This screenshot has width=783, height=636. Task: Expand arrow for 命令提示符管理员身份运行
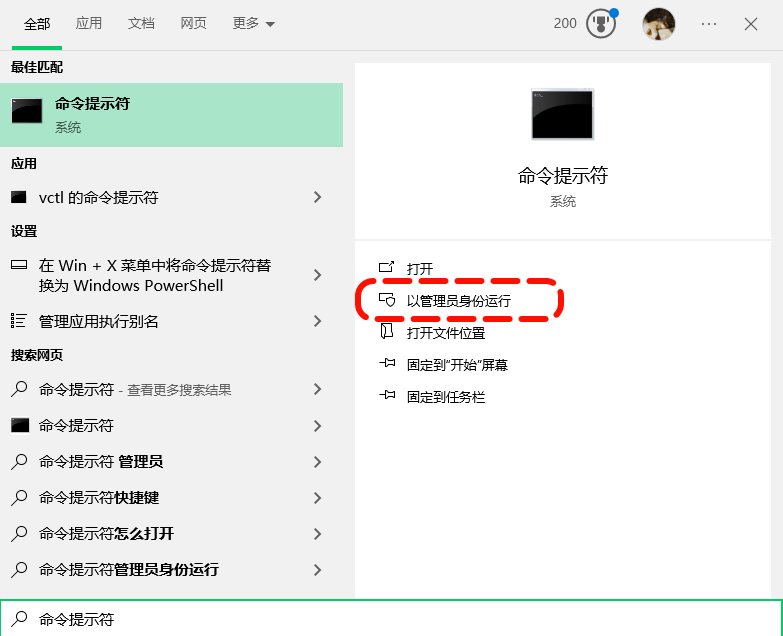pos(317,570)
